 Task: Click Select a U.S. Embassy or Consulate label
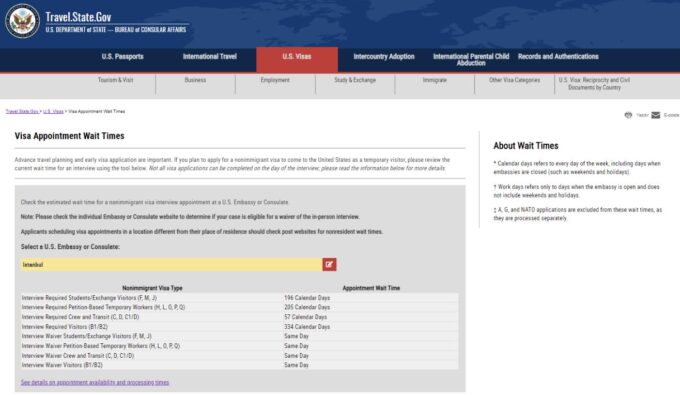click(70, 247)
